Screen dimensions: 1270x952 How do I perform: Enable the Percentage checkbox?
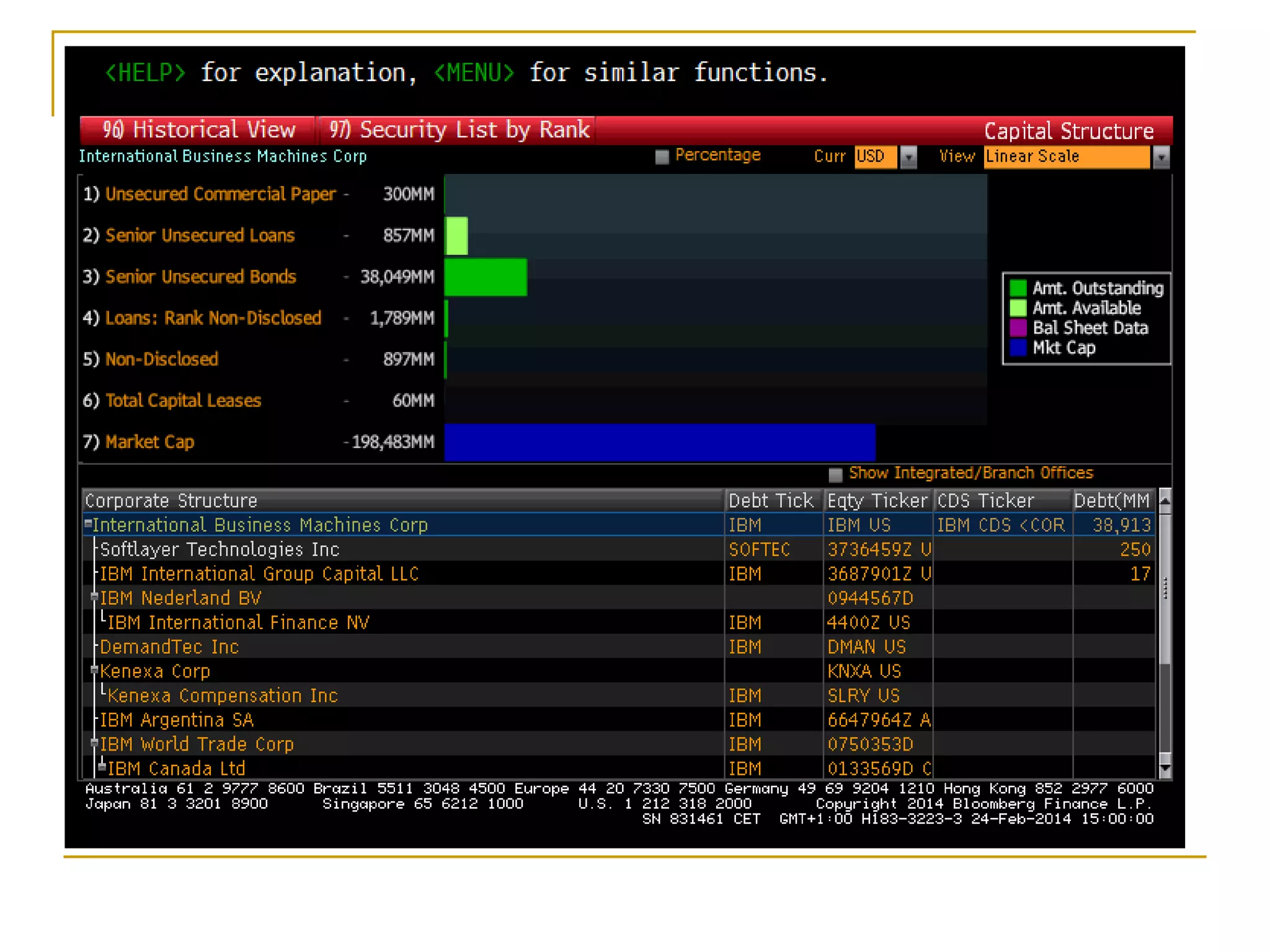point(662,157)
